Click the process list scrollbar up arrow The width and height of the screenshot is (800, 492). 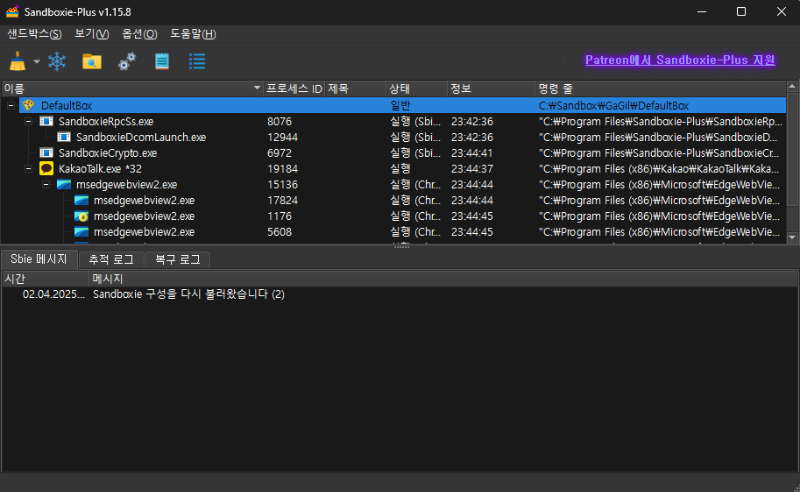click(x=792, y=86)
